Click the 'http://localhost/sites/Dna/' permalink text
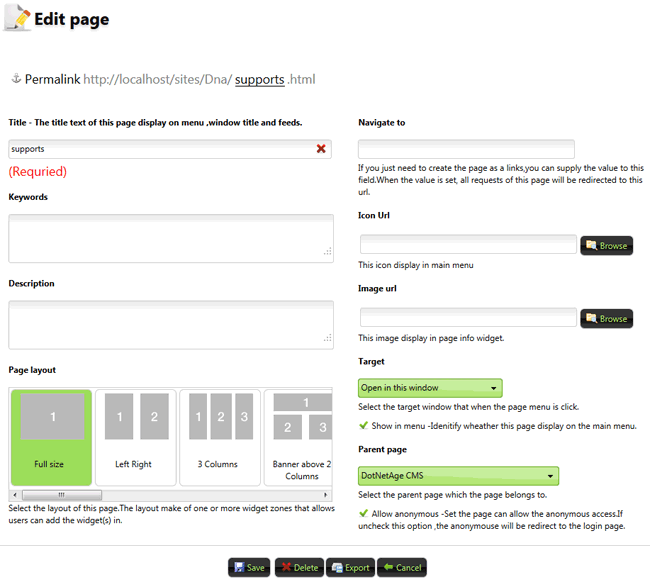The height and width of the screenshot is (582, 650). tap(158, 79)
